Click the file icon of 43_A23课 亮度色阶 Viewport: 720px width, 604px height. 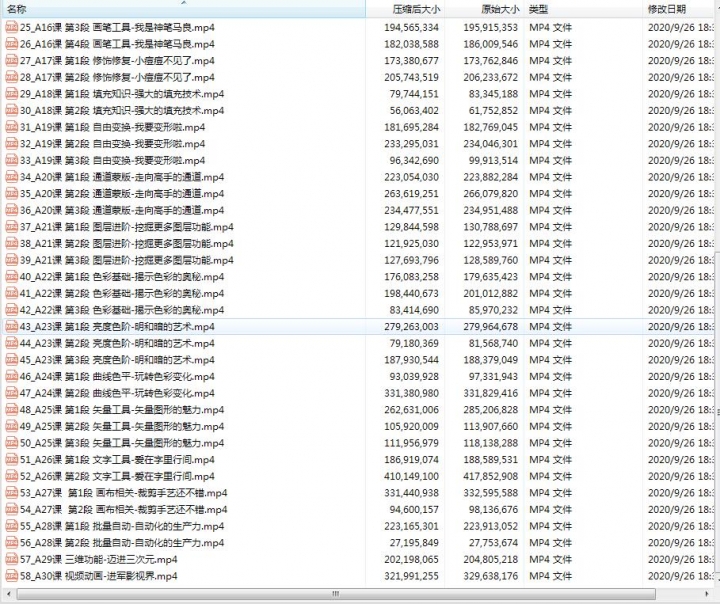[12, 327]
